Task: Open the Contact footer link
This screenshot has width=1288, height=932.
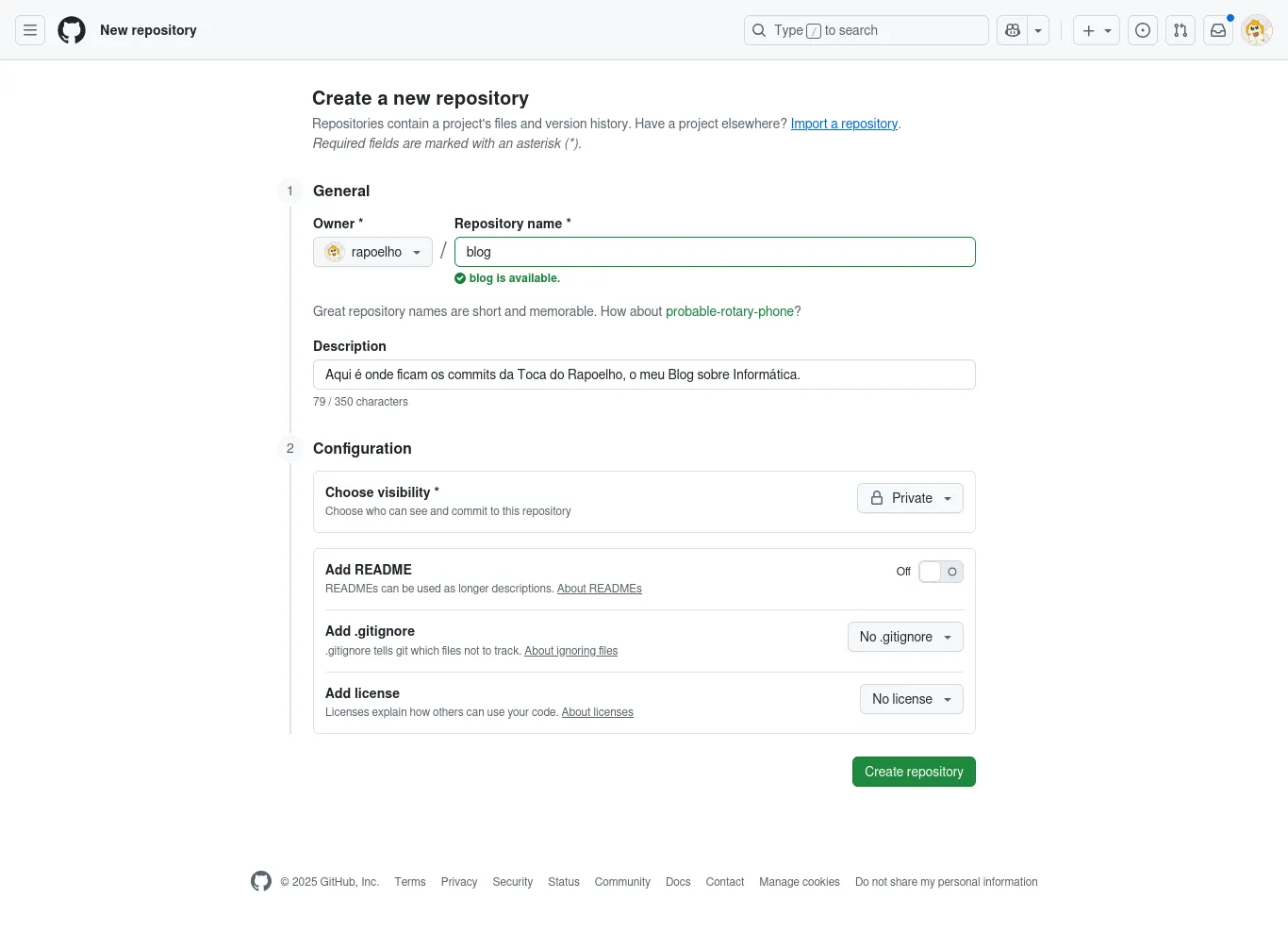Action: tap(725, 882)
